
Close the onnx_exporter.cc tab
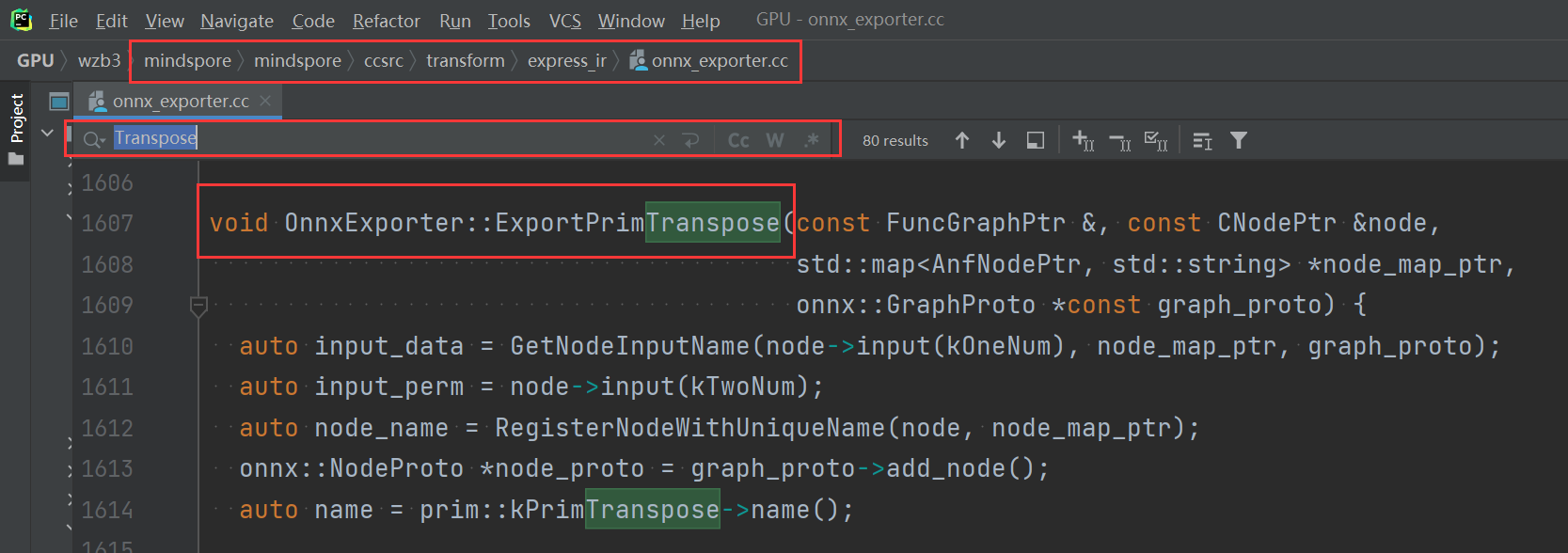click(x=265, y=100)
